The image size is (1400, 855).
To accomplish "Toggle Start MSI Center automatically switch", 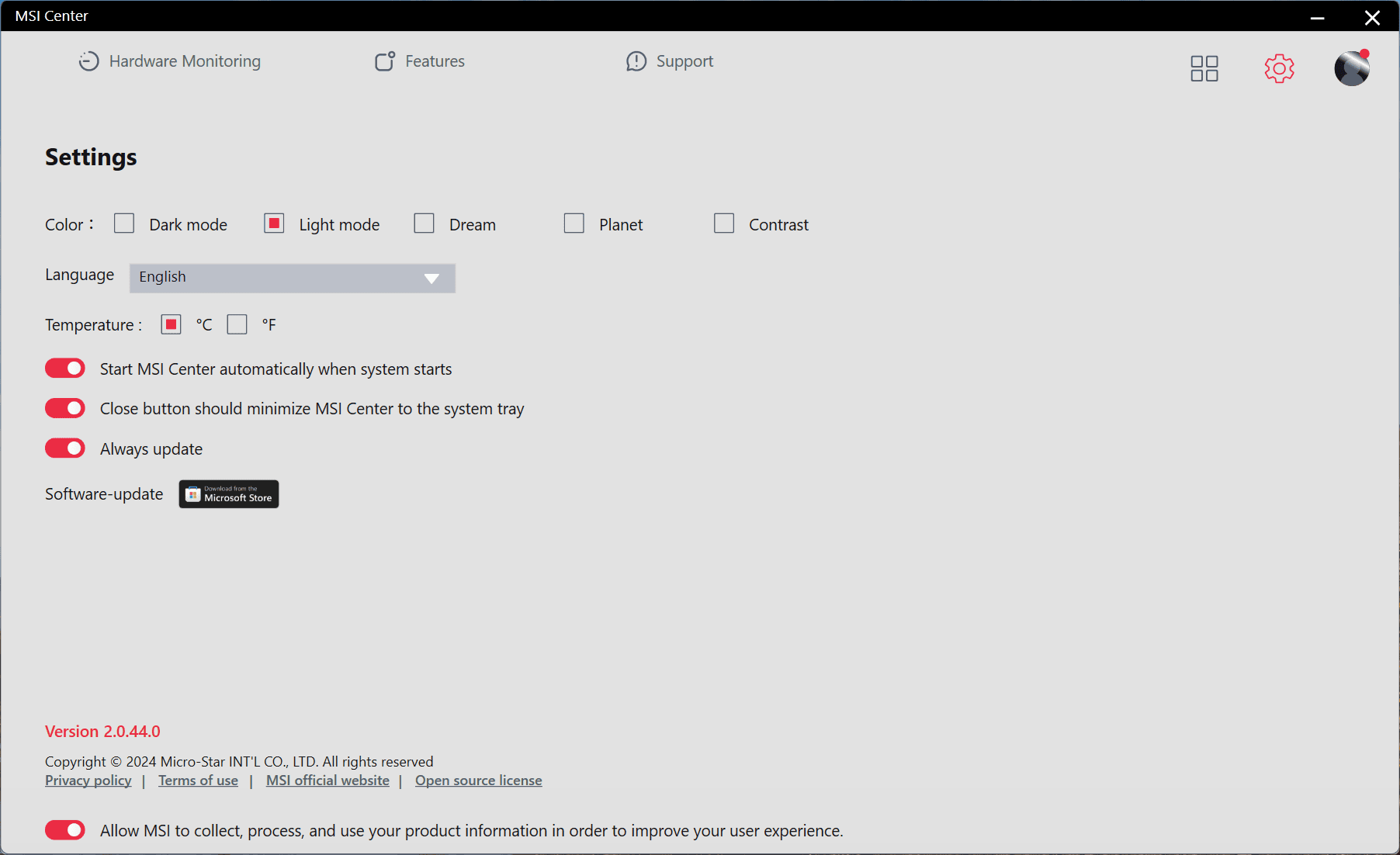I will (x=65, y=369).
